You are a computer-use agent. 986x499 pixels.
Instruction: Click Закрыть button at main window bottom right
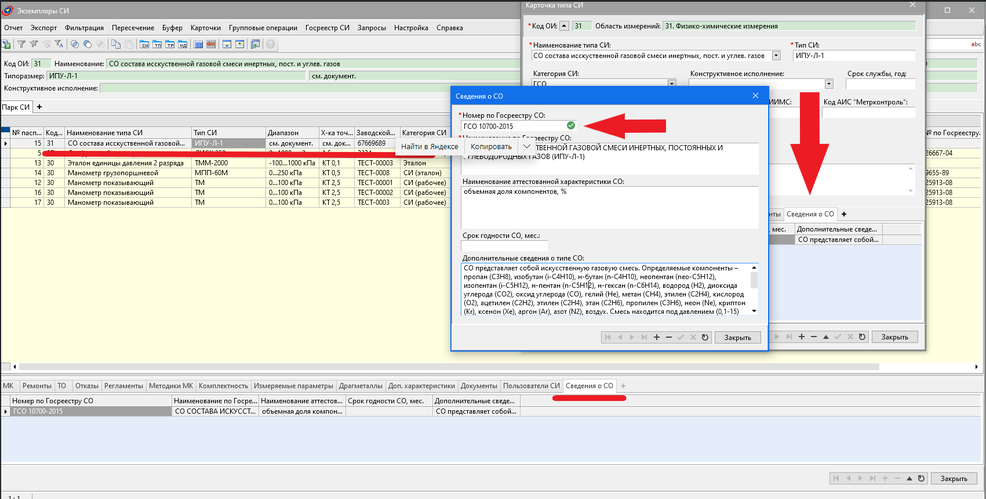coord(953,478)
